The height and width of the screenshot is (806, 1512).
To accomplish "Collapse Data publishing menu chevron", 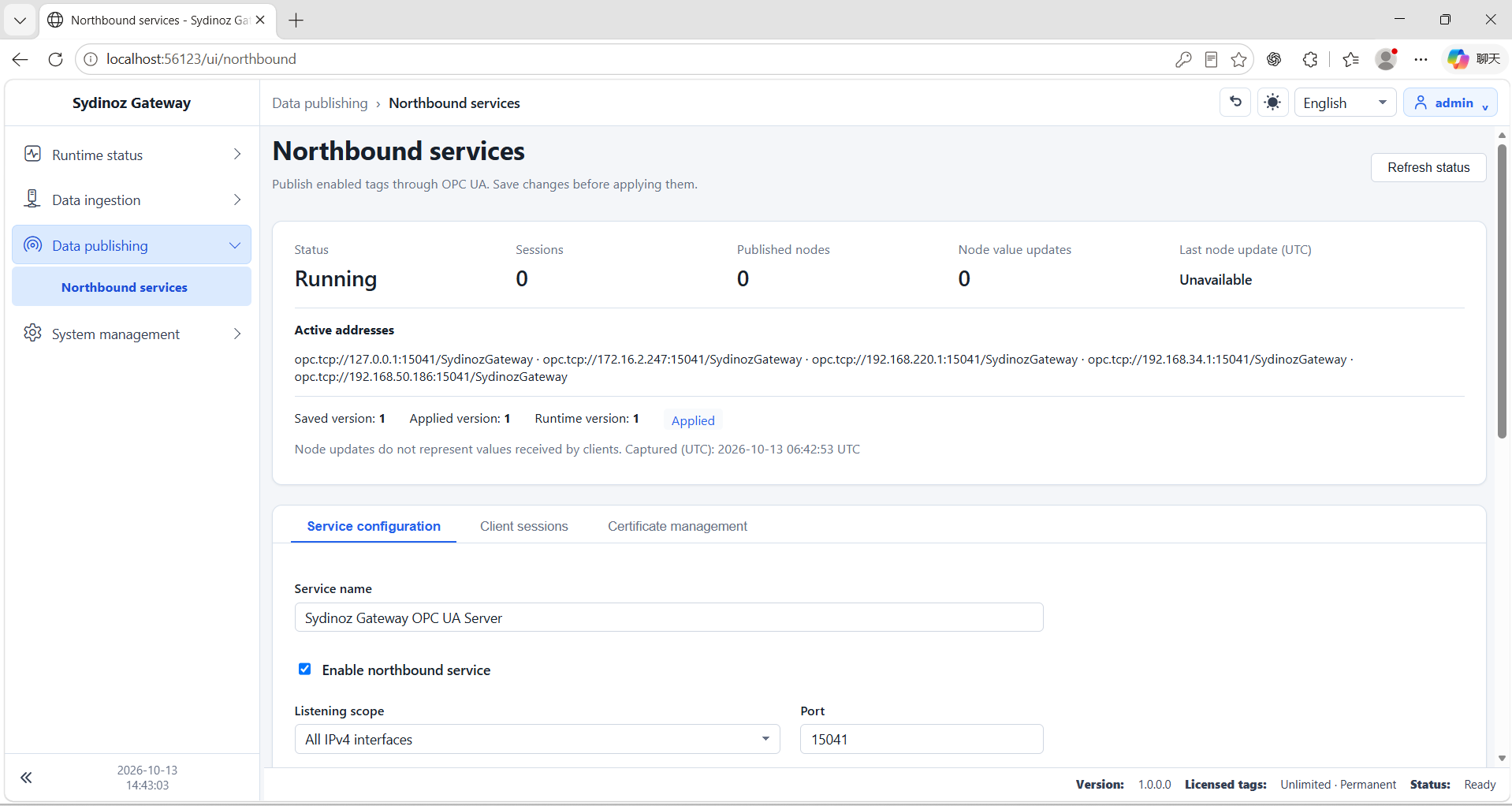I will click(235, 245).
